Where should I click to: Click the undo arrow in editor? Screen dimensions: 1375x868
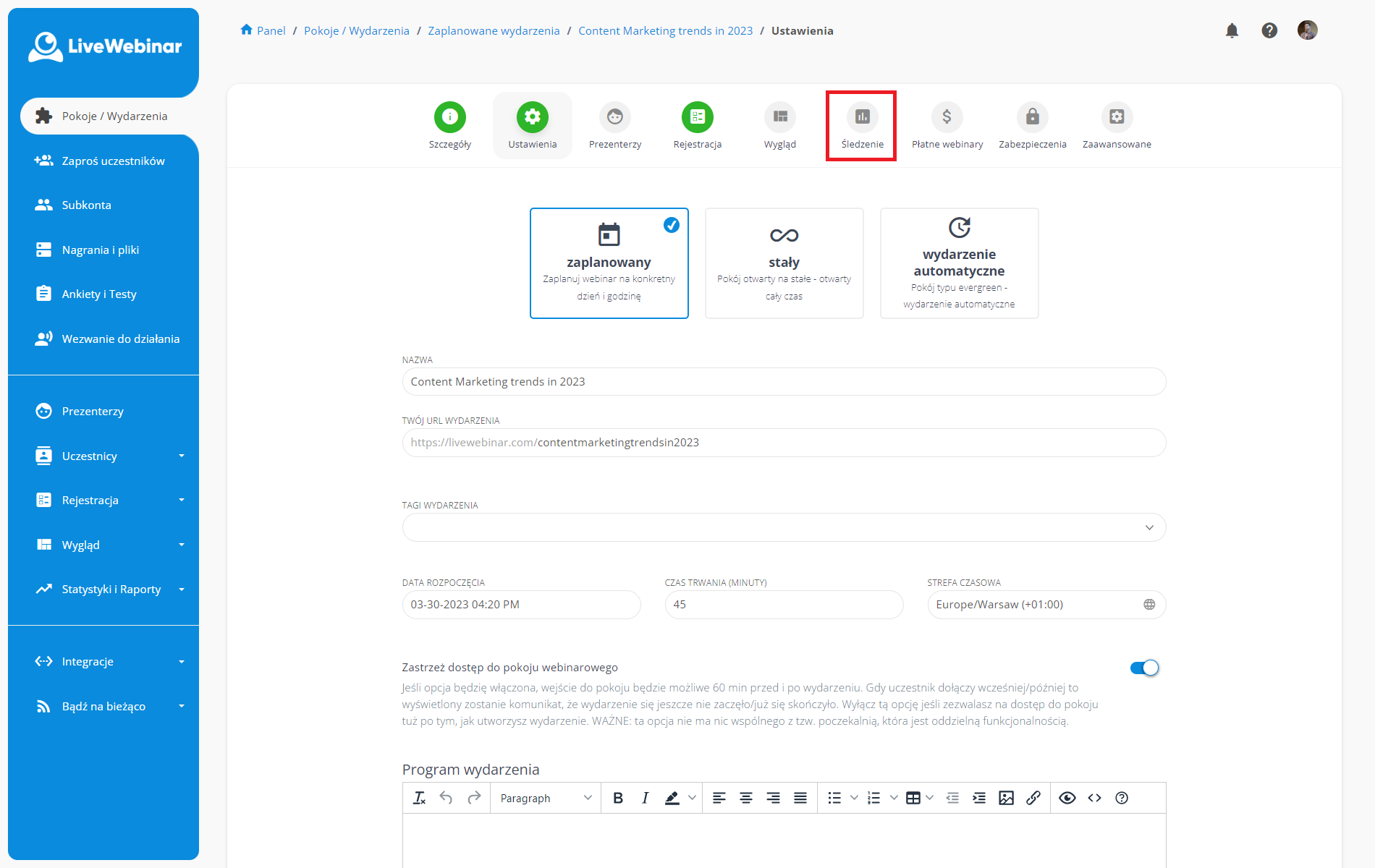446,798
